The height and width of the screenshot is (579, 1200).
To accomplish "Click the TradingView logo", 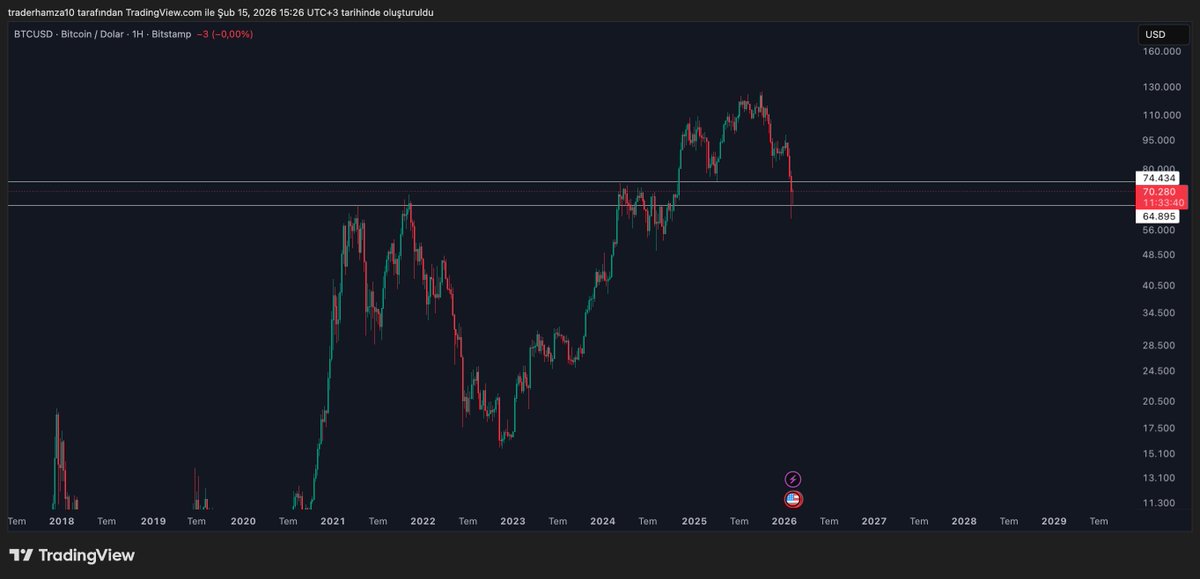I will [73, 554].
